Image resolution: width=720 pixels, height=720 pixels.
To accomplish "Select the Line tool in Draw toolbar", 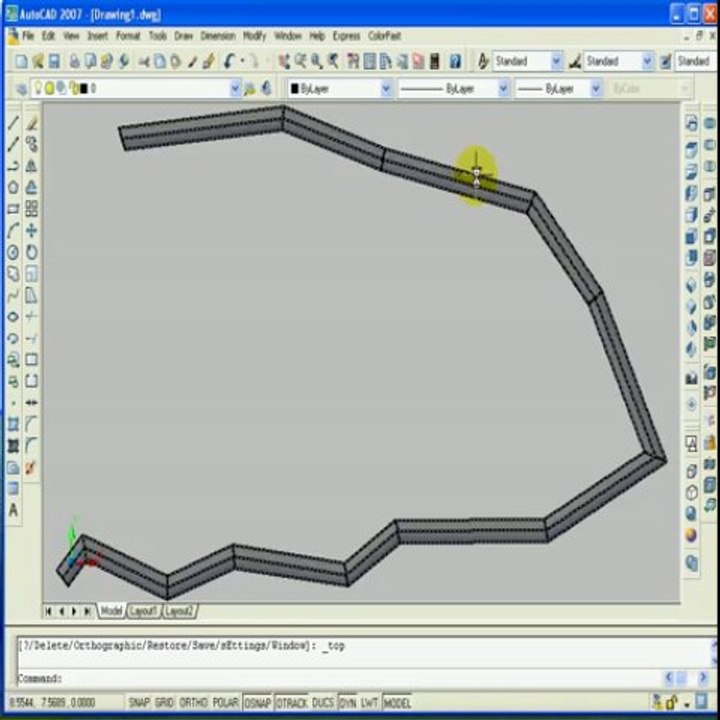I will pyautogui.click(x=13, y=123).
